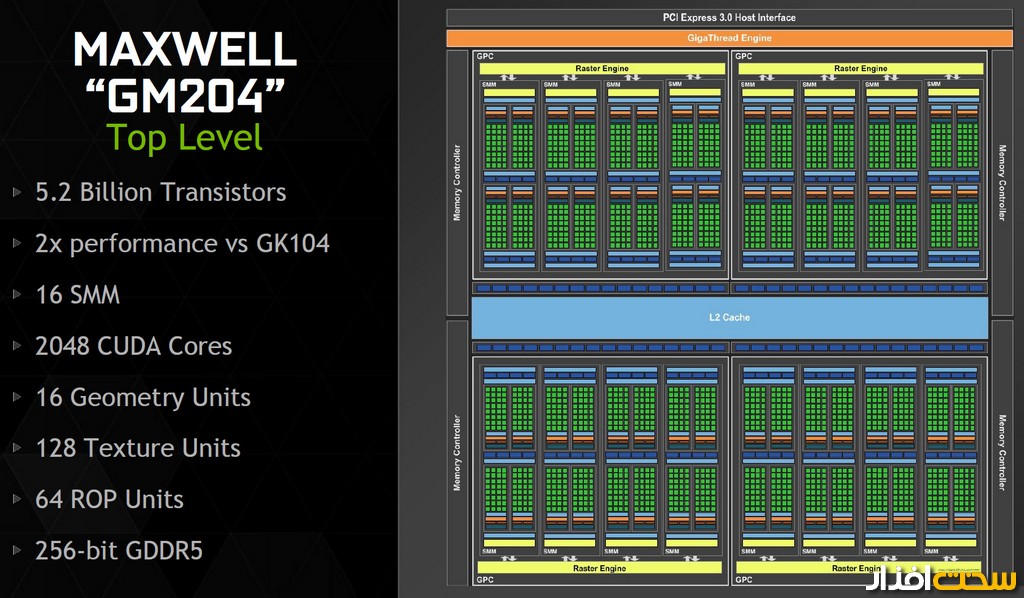Viewport: 1024px width, 598px height.
Task: Click the MAXWELL title text
Action: [x=185, y=50]
